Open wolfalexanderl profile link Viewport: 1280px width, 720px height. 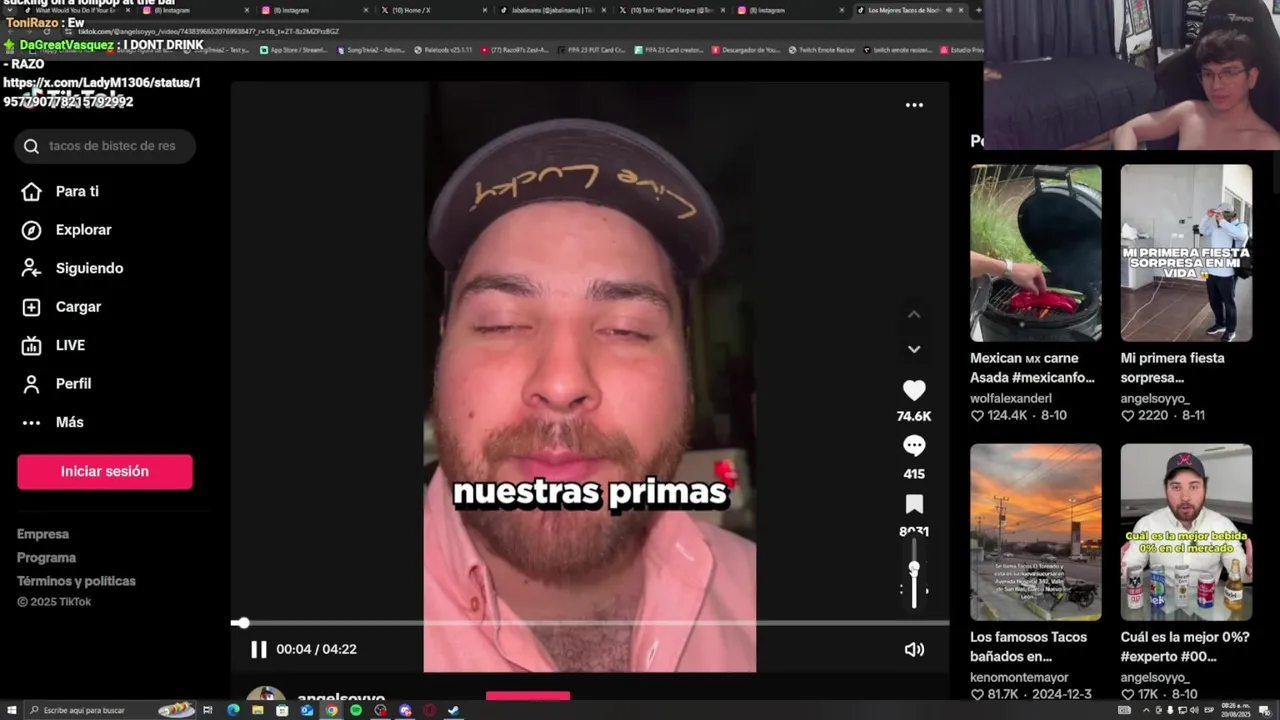[x=1011, y=398]
